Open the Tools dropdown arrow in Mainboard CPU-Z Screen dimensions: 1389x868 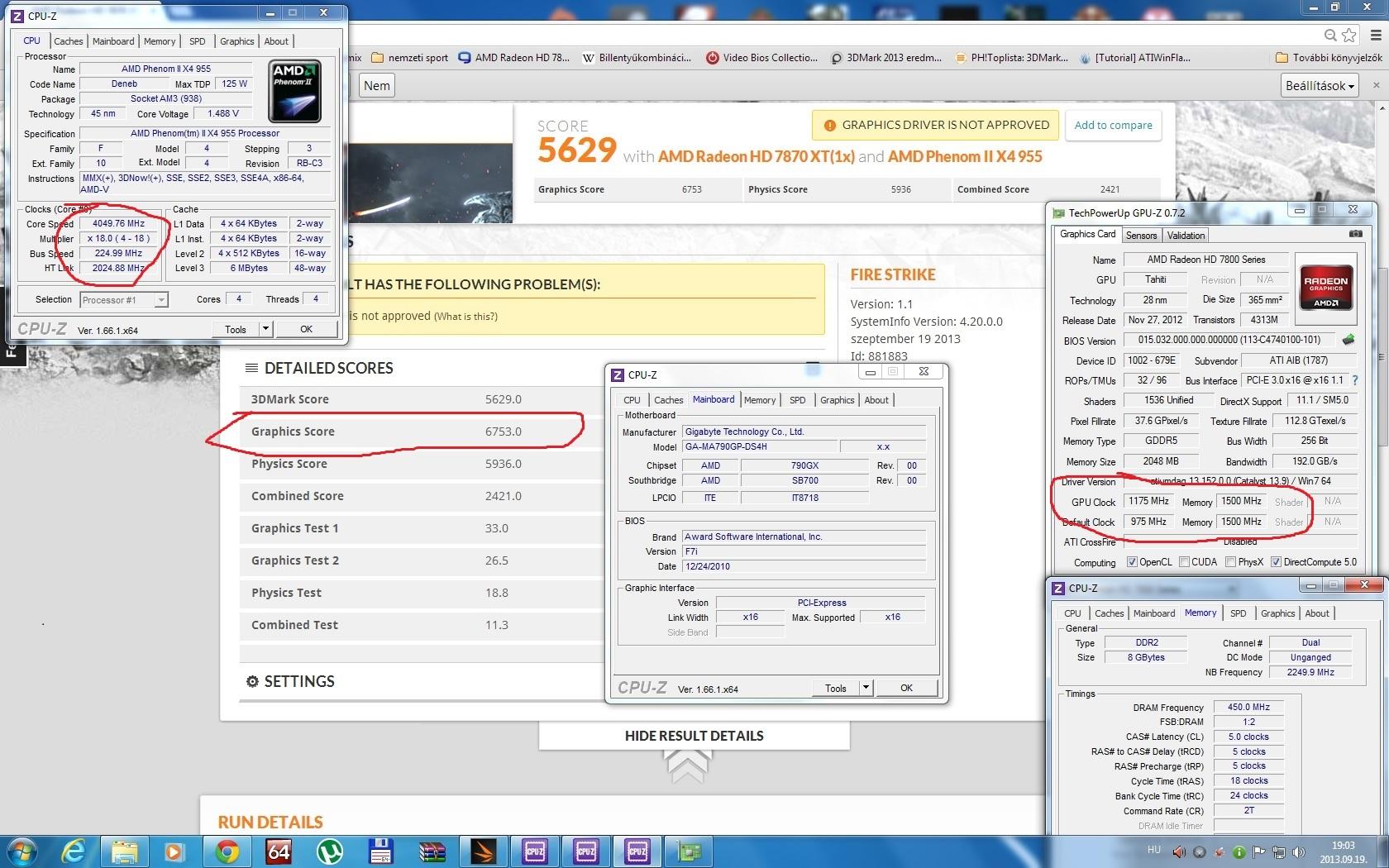(x=866, y=688)
